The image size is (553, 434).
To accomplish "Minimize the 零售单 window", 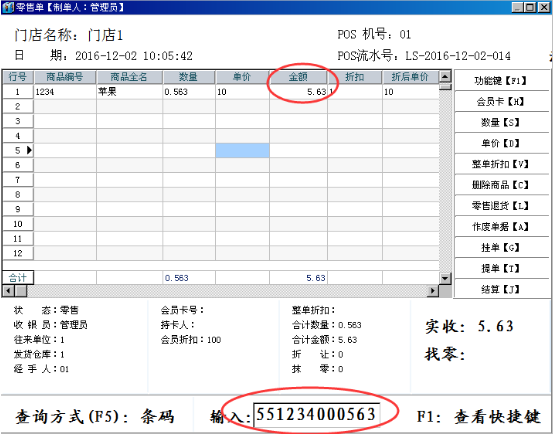I will [518, 7].
